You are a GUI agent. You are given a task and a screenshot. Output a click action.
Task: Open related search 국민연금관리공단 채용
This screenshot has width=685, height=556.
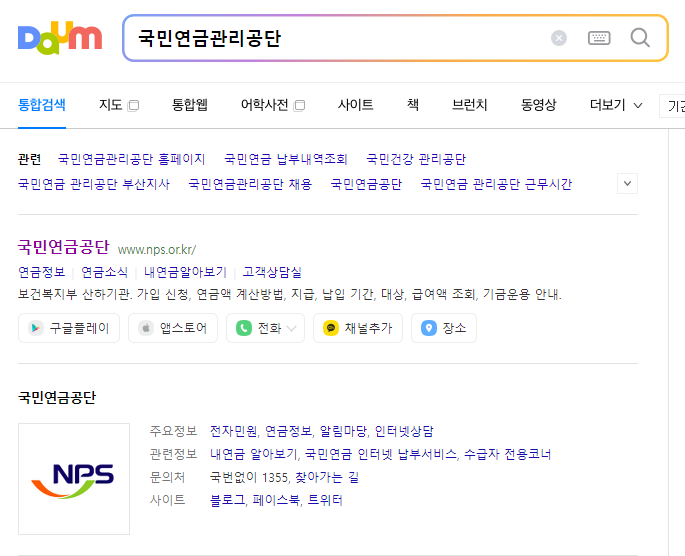(x=250, y=184)
